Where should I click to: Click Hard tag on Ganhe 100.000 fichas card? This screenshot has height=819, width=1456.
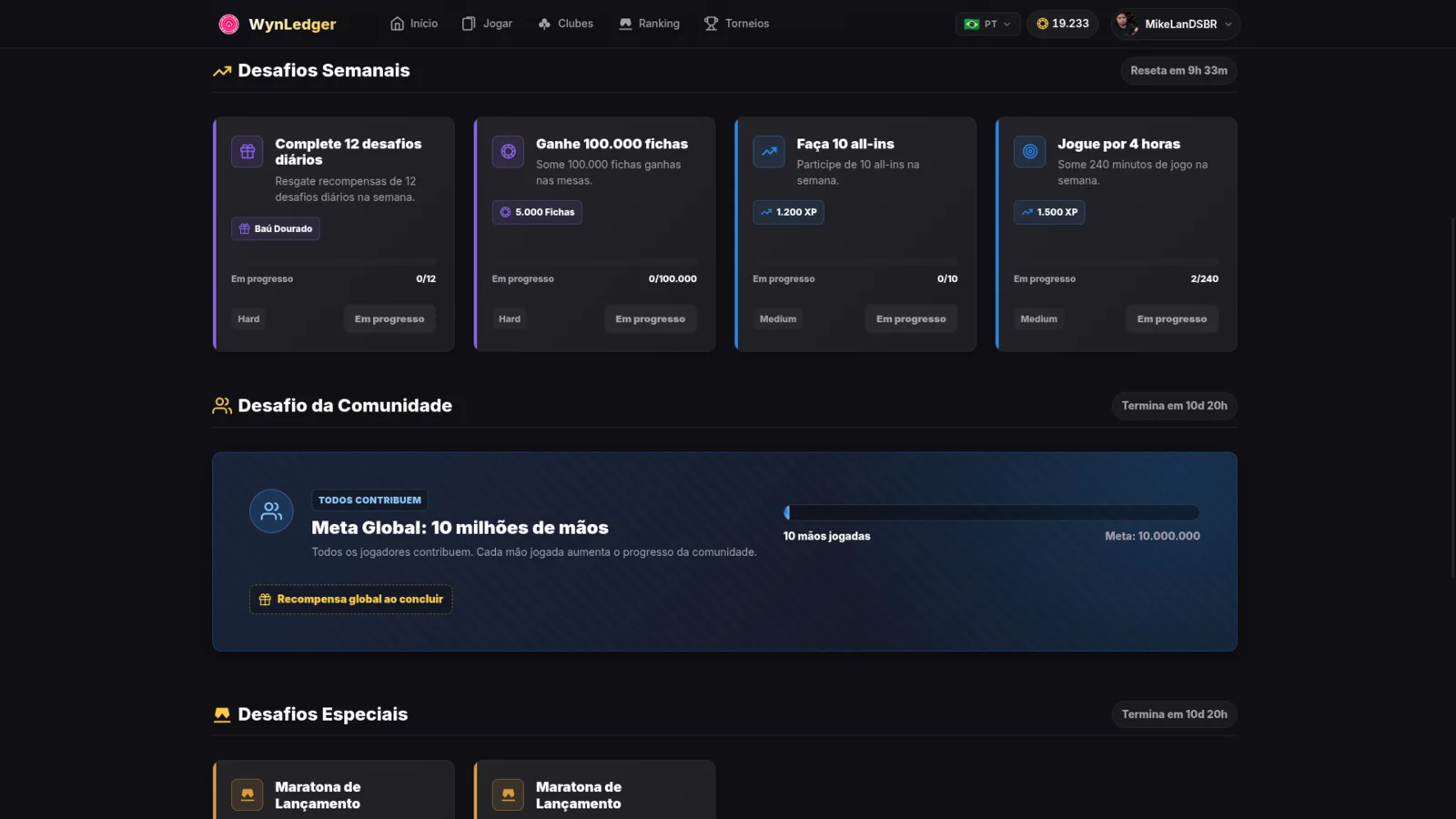click(510, 319)
